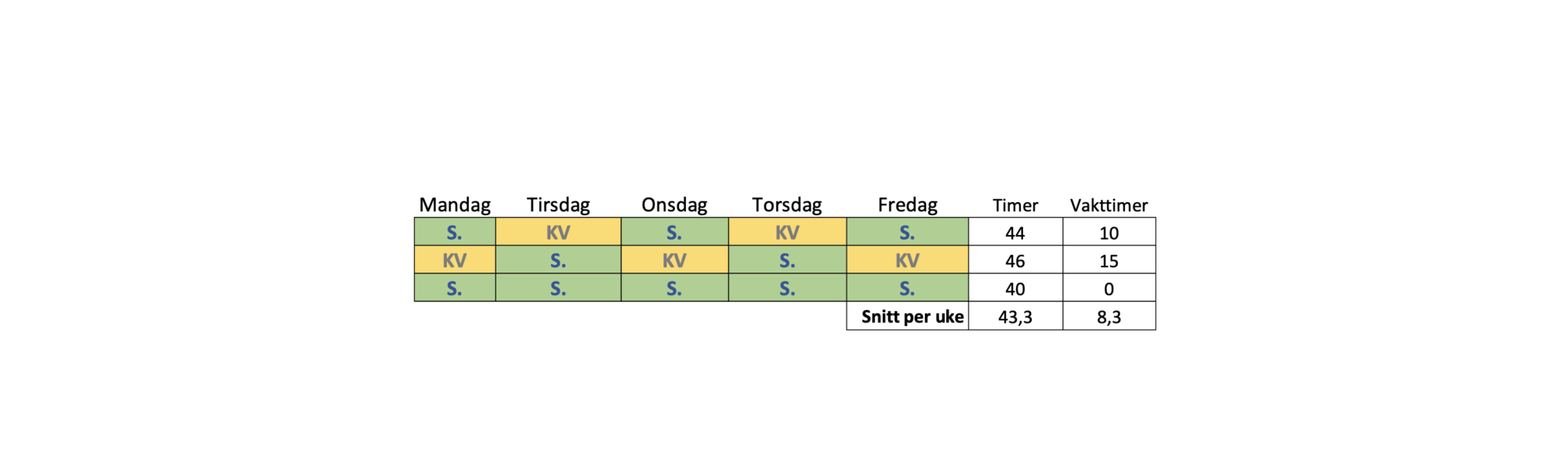Click the Mandag column header
This screenshot has height=470, width=1568.
pyautogui.click(x=455, y=205)
